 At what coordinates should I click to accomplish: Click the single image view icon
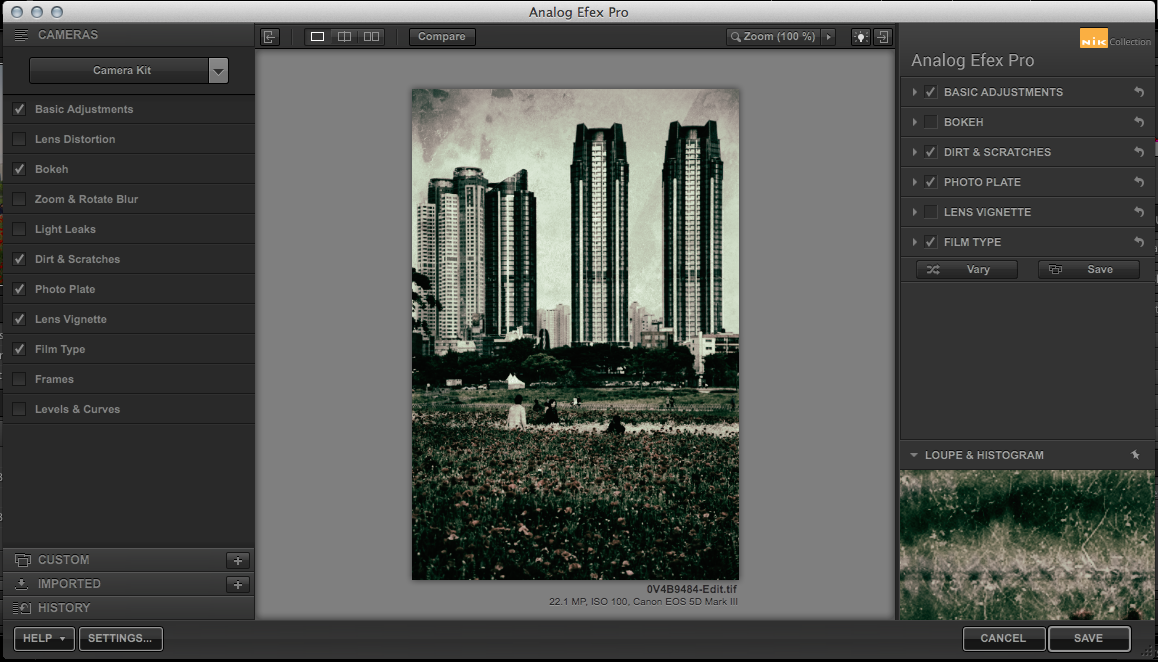click(x=318, y=37)
